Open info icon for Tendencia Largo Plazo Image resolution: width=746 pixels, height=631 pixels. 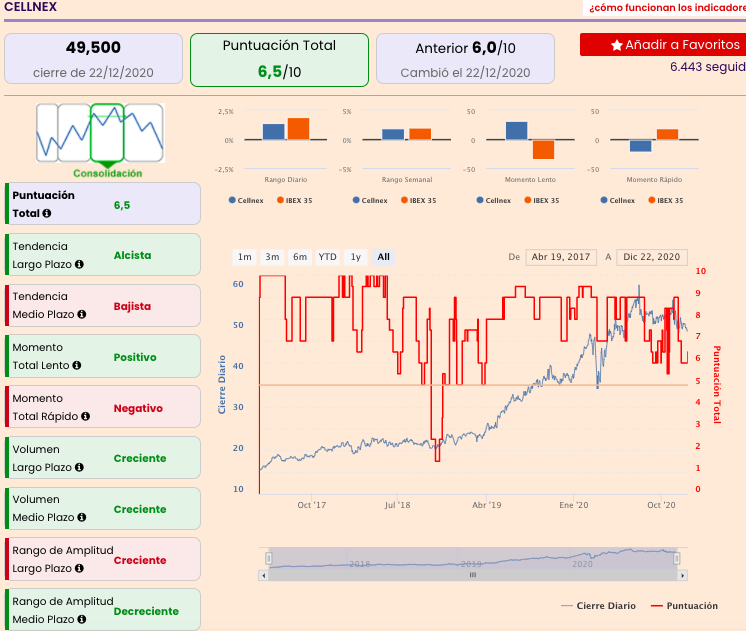tap(79, 264)
